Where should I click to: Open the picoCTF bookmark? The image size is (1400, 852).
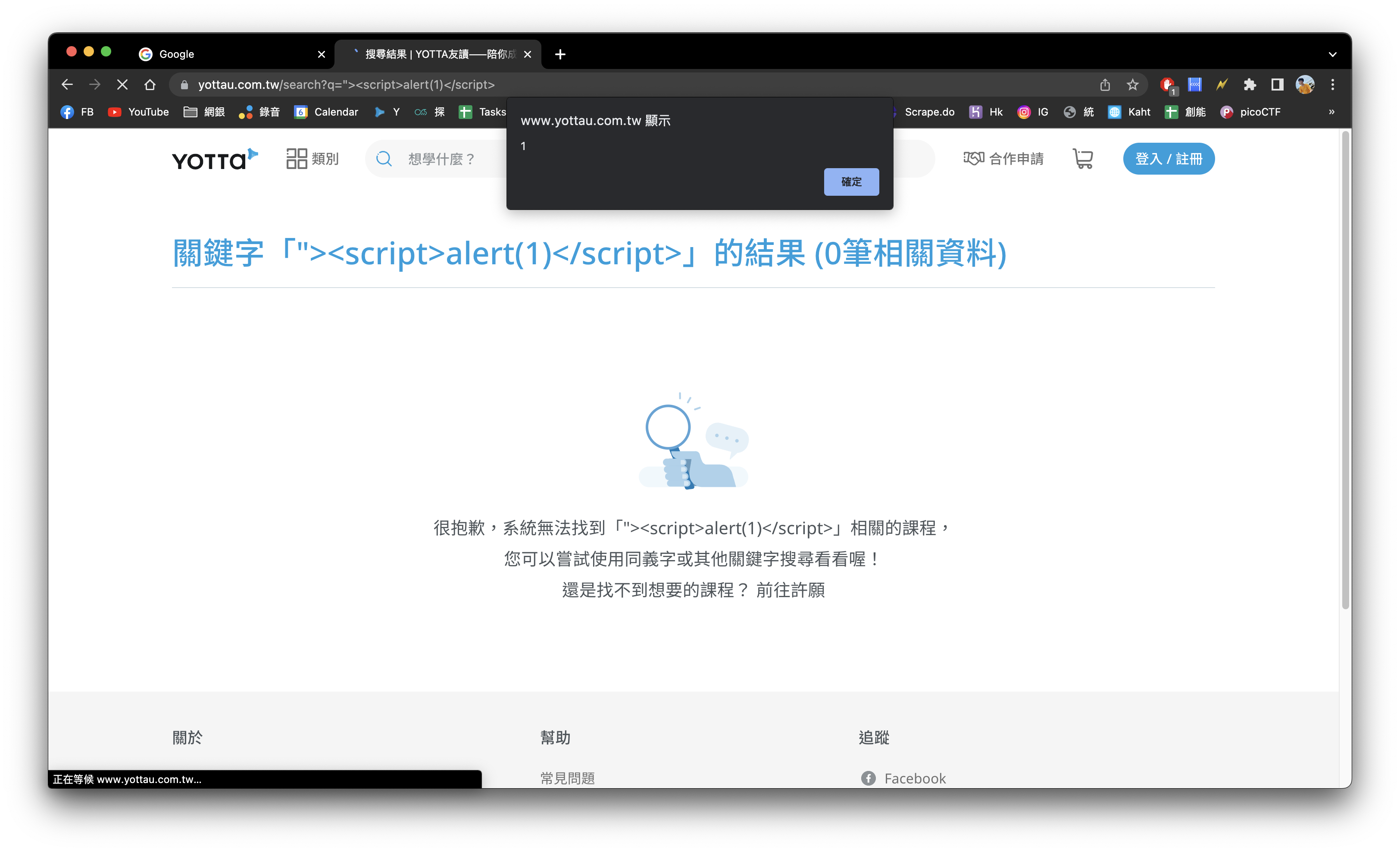(x=1250, y=112)
